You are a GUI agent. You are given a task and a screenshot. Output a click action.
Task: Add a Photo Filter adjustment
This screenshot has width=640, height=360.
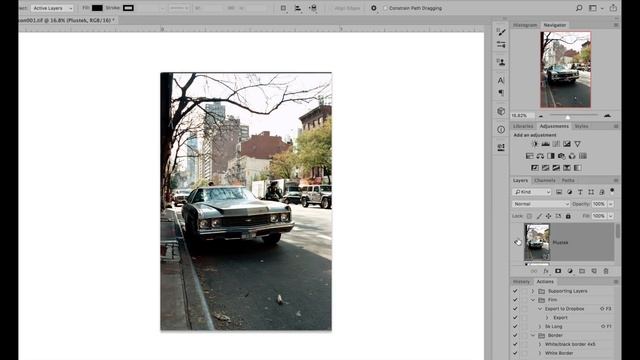tap(562, 156)
